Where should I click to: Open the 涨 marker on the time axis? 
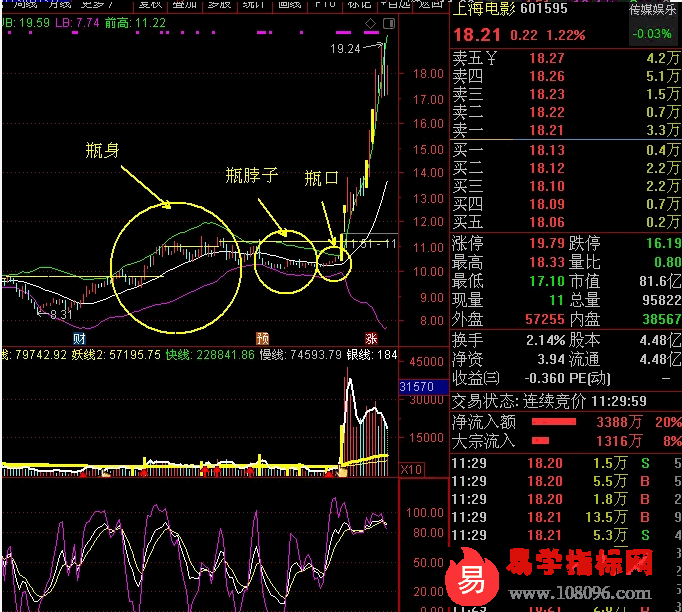[x=371, y=338]
